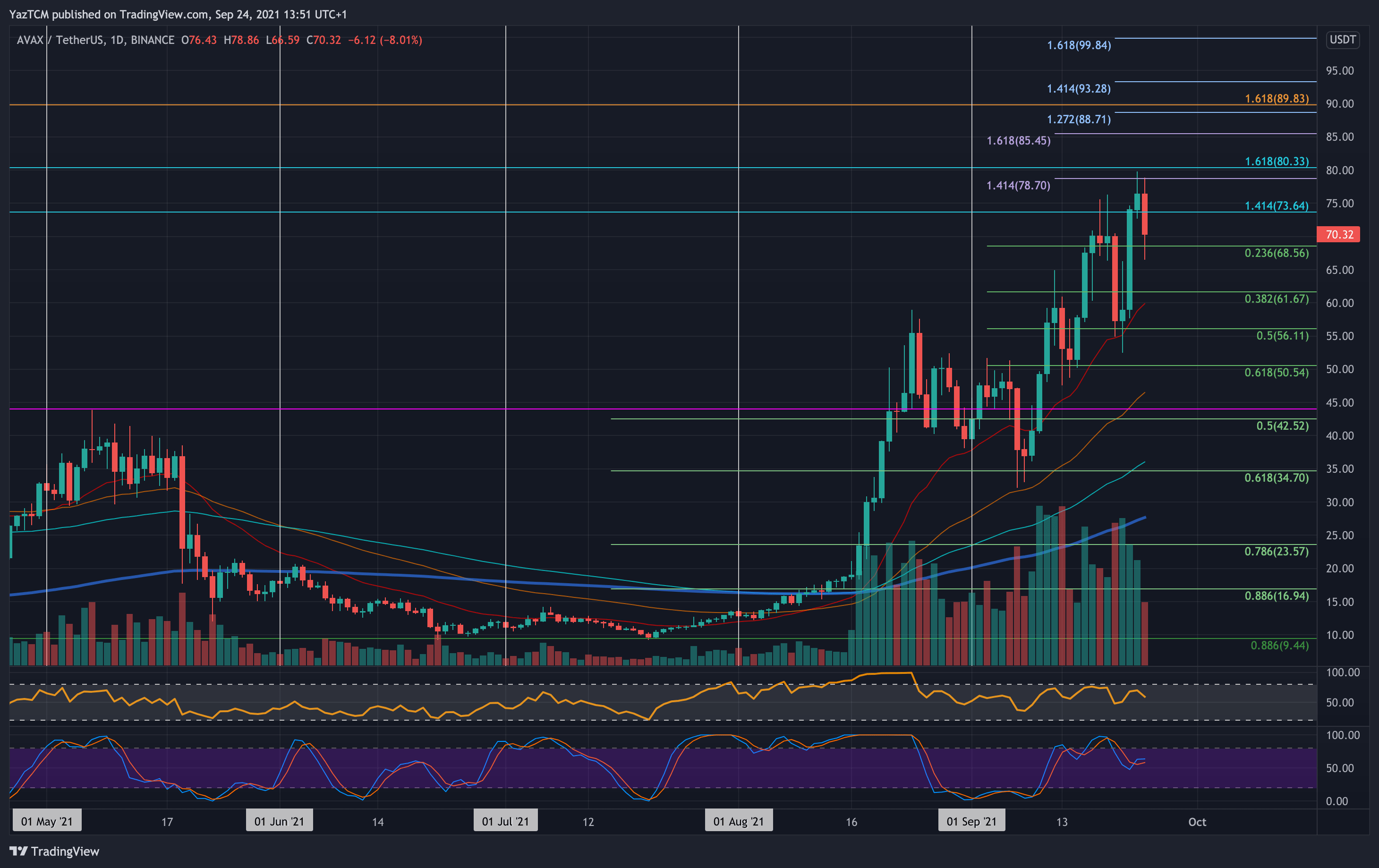Select the 1.618(99.84) Fibonacci extension label
Image resolution: width=1379 pixels, height=868 pixels.
coord(1079,46)
